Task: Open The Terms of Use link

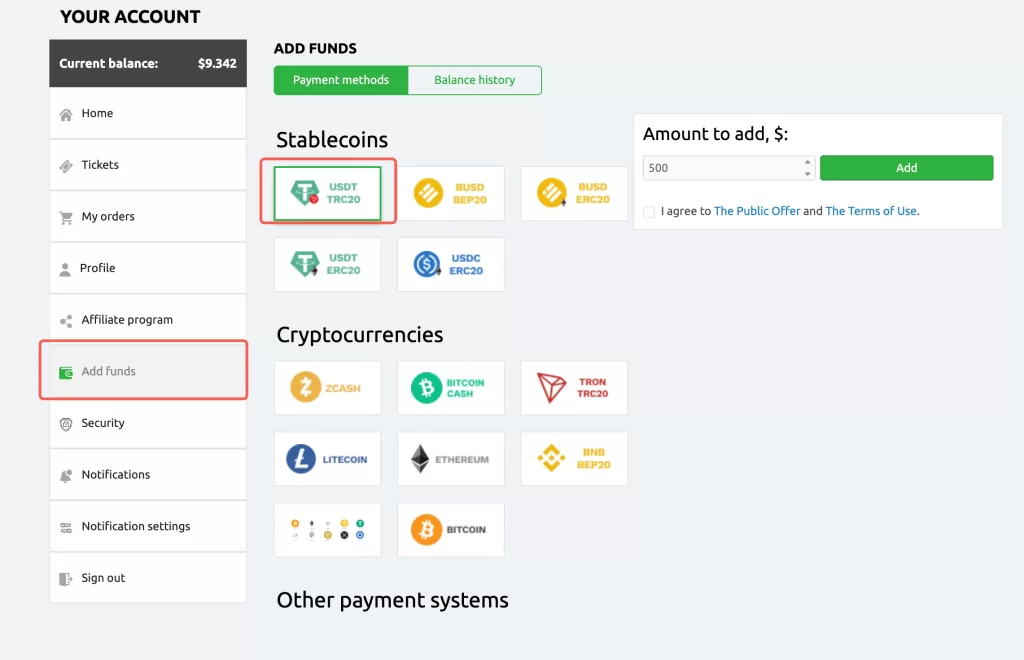Action: click(871, 211)
